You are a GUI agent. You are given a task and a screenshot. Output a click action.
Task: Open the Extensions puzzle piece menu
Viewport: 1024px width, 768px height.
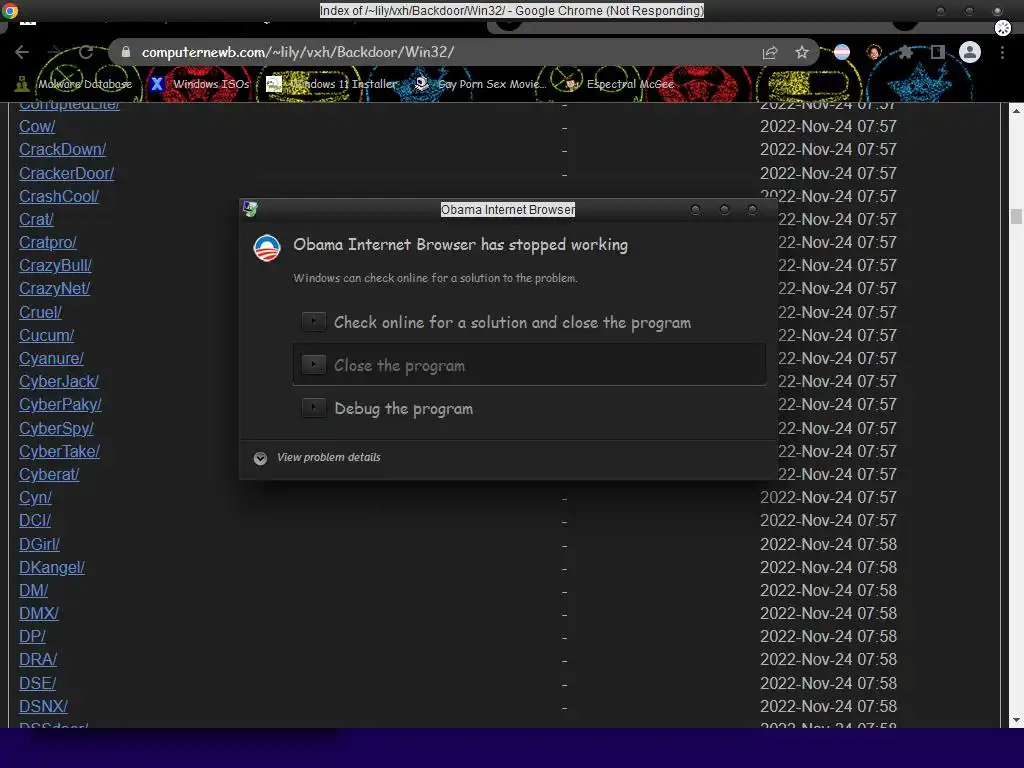point(905,52)
